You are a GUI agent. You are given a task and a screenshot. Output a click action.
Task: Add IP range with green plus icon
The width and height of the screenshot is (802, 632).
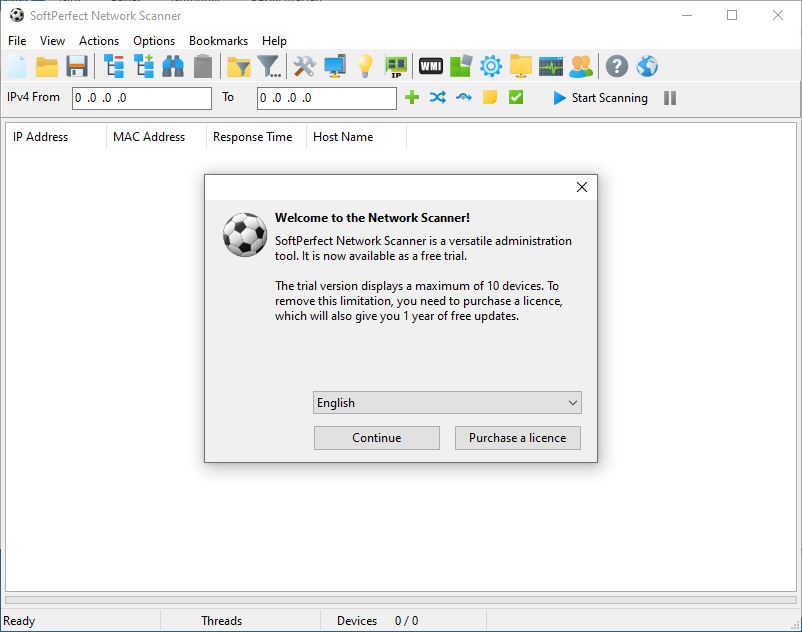point(412,97)
